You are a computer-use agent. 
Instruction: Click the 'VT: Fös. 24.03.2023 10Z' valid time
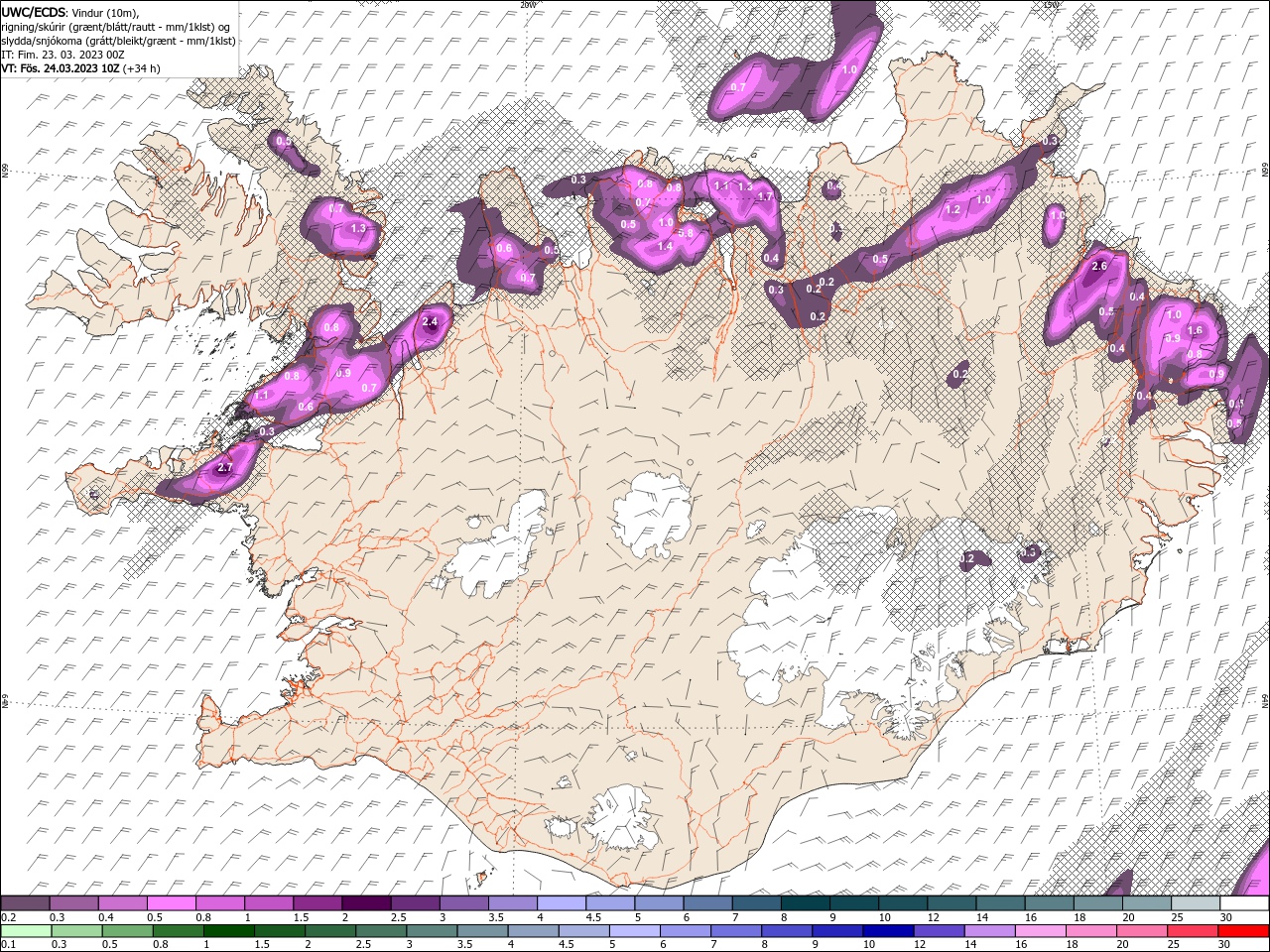tap(61, 68)
